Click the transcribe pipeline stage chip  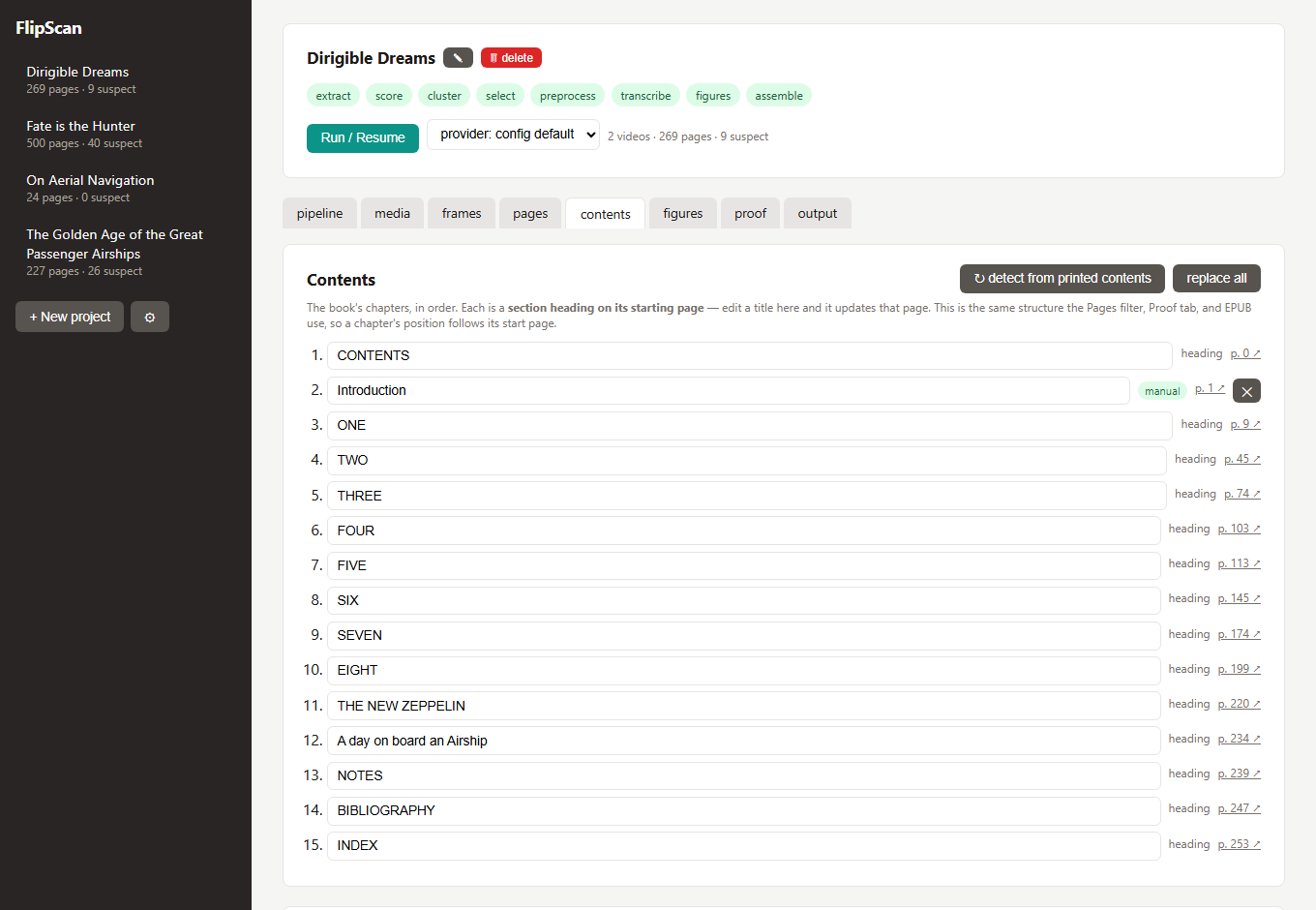[645, 96]
